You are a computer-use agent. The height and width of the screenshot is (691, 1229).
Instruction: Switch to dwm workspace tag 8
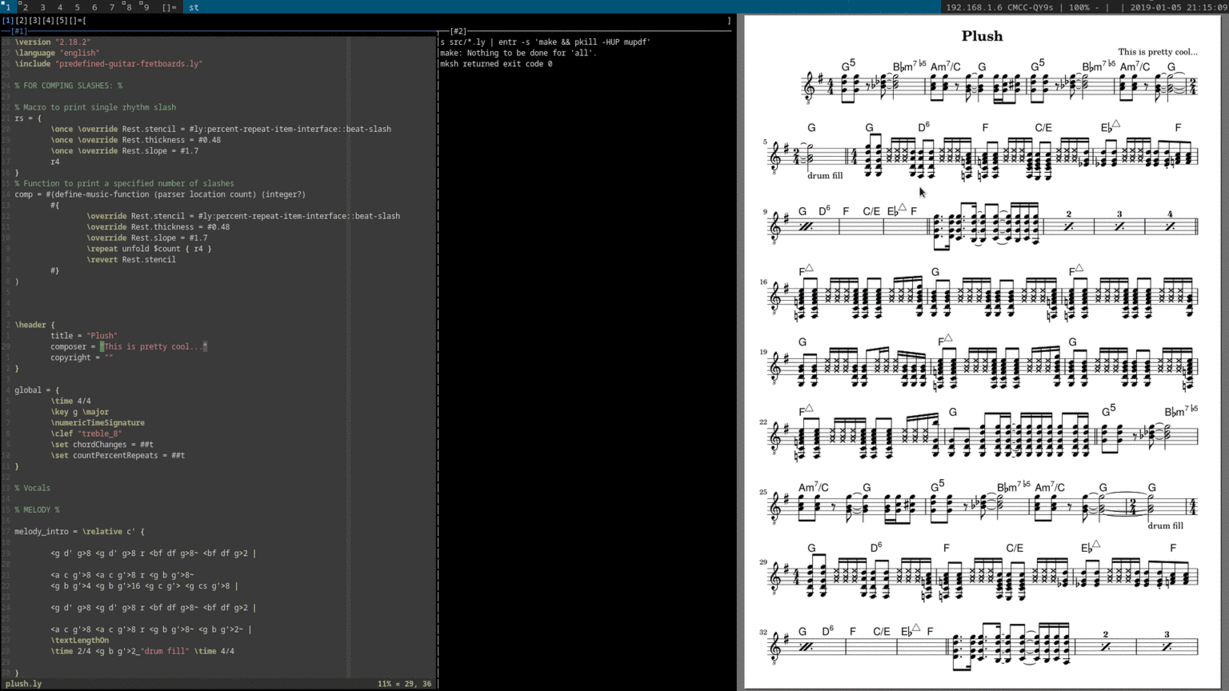tap(128, 7)
